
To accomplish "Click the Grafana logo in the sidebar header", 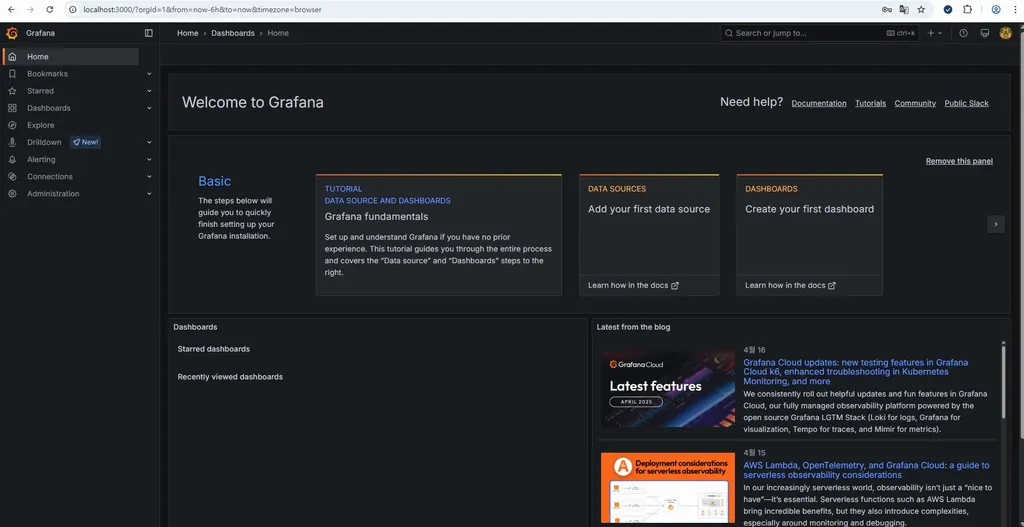I will pyautogui.click(x=12, y=33).
